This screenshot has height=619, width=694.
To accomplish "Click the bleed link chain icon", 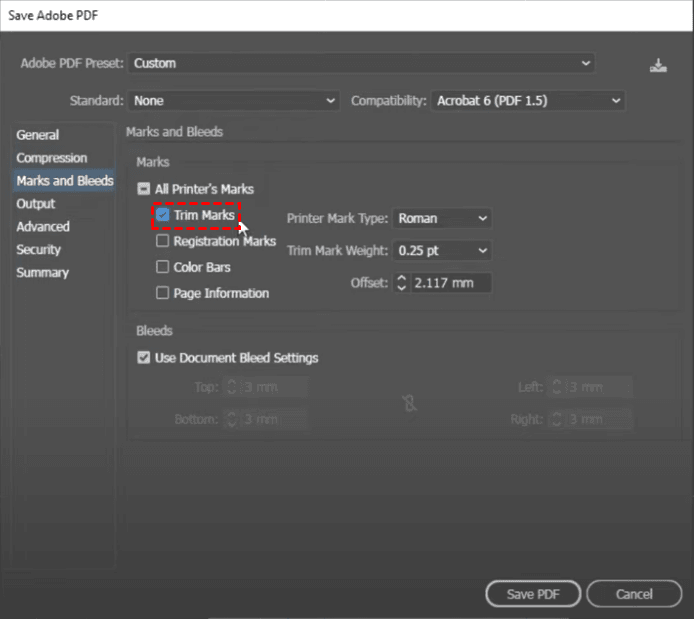I will point(409,403).
